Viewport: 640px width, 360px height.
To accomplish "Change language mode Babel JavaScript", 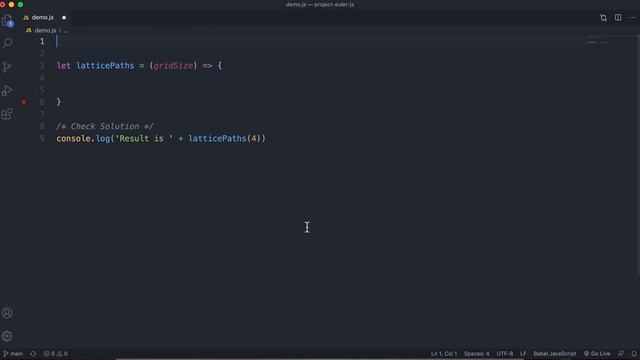I will coord(555,354).
